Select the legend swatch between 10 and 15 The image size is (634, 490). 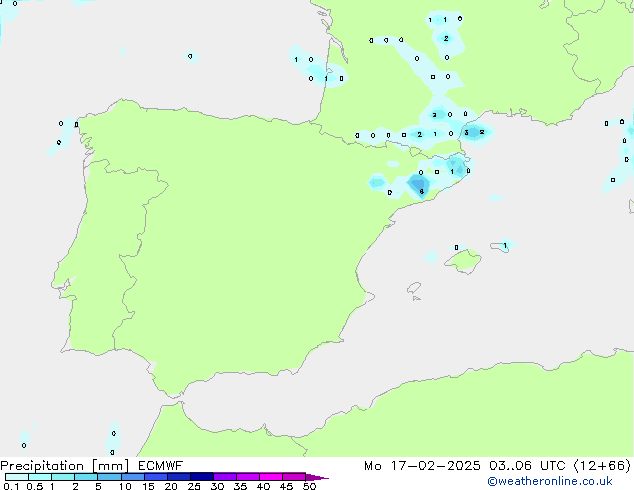point(132,477)
